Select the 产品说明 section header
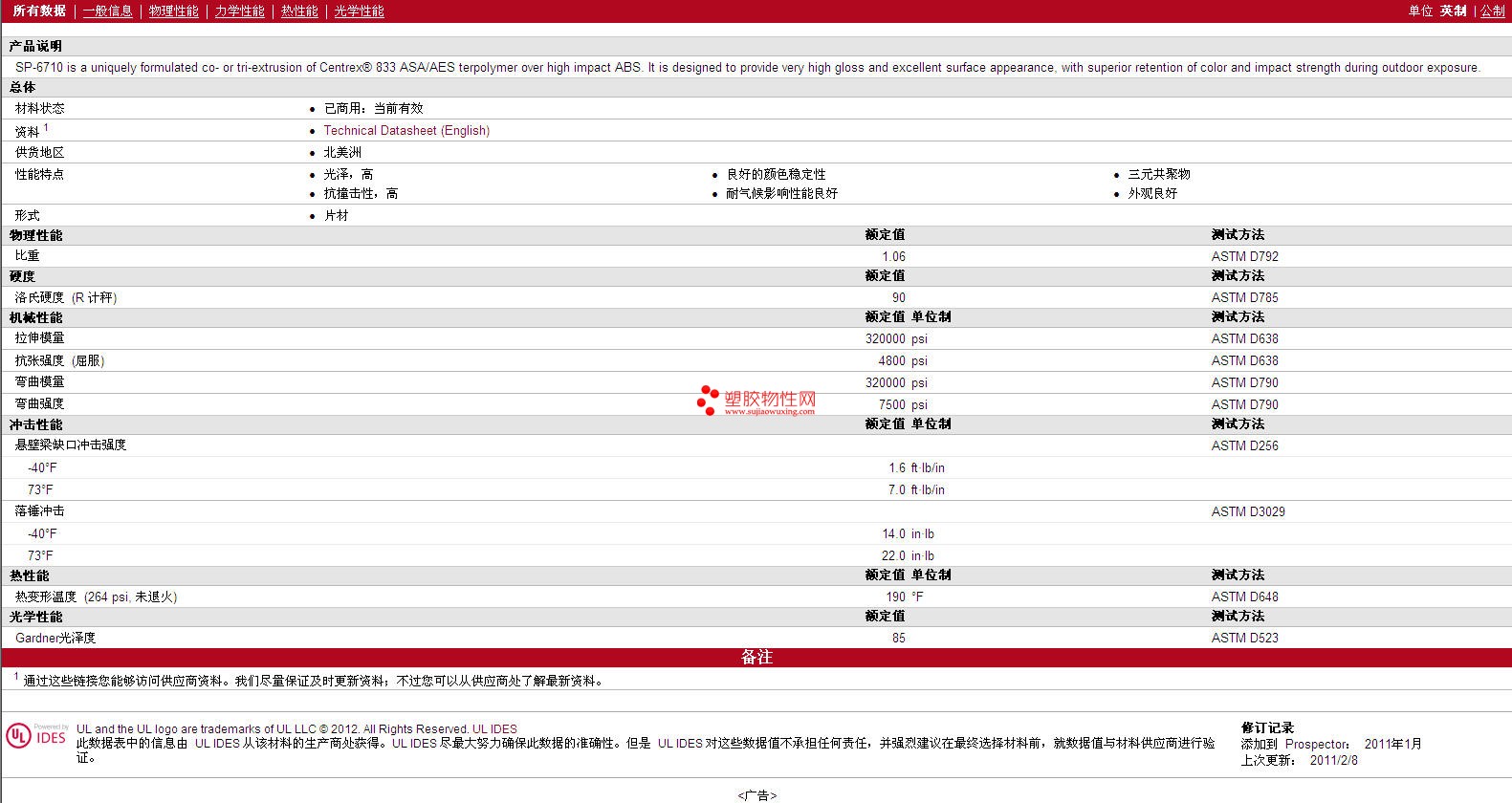Image resolution: width=1512 pixels, height=803 pixels. point(35,47)
